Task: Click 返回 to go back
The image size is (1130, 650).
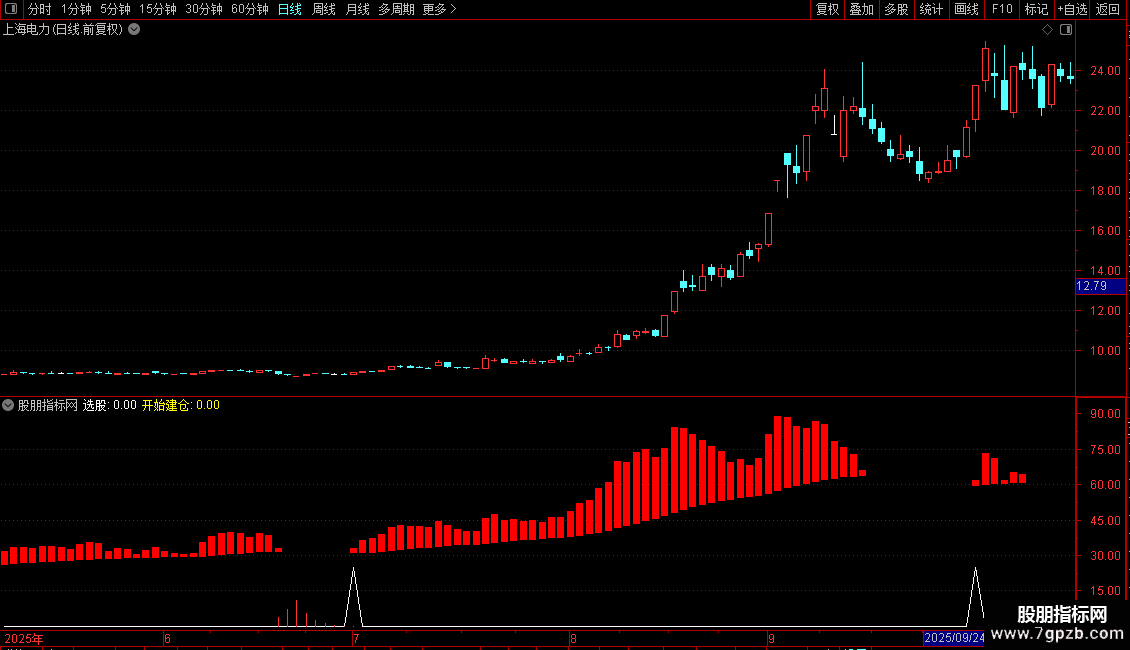Action: (1108, 9)
